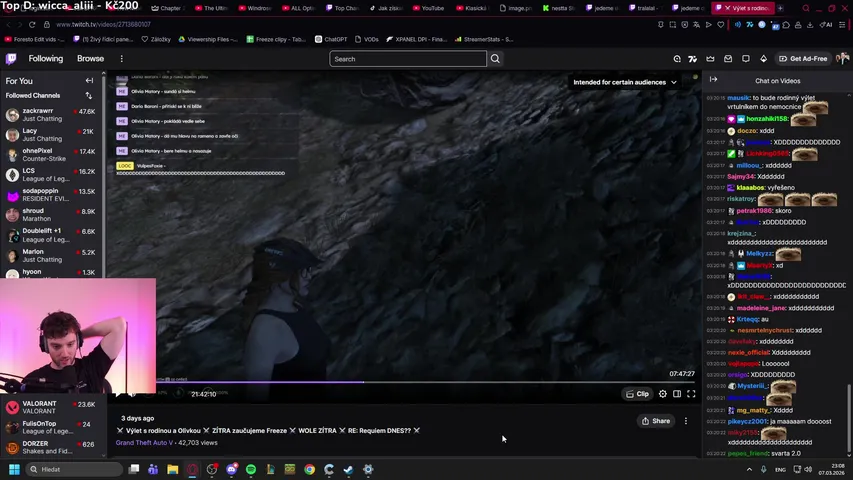Open Spotify from the taskbar

(251, 469)
